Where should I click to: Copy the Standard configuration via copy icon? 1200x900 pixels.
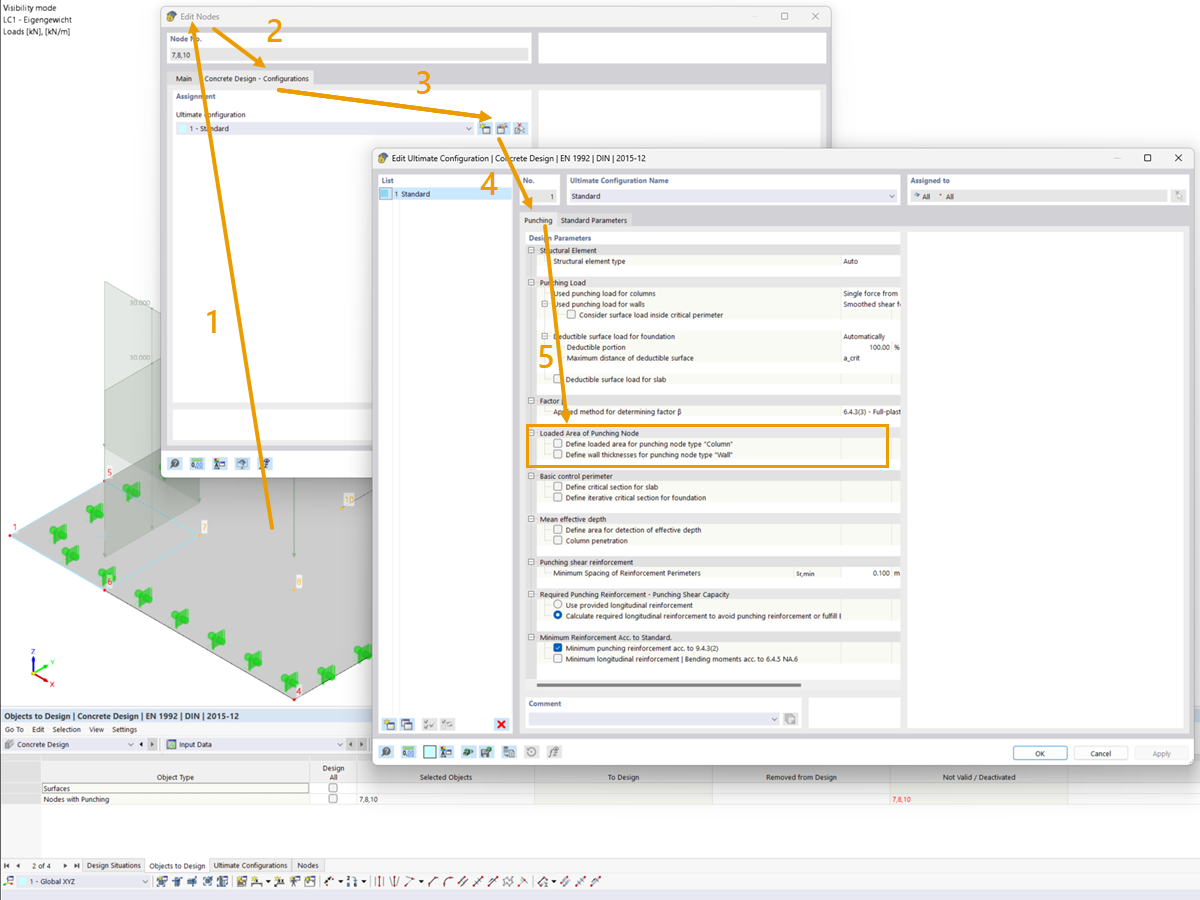click(x=407, y=723)
